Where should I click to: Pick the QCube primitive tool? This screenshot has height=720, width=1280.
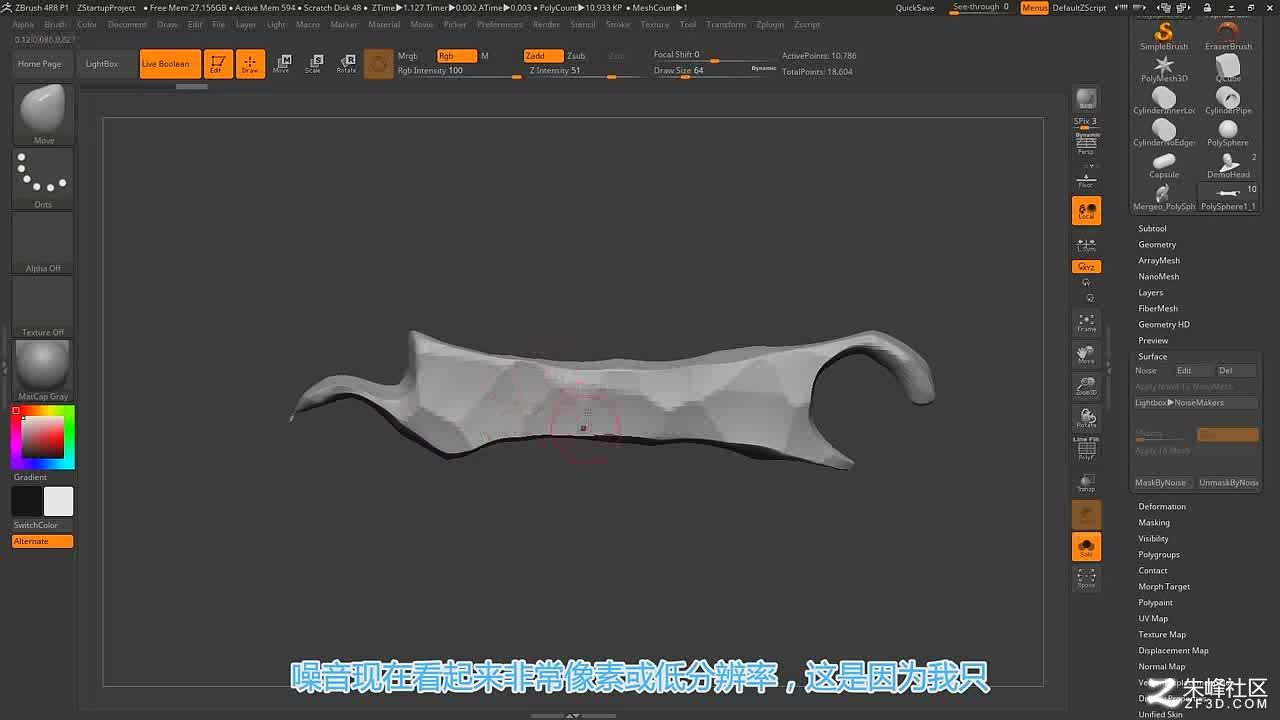1228,69
